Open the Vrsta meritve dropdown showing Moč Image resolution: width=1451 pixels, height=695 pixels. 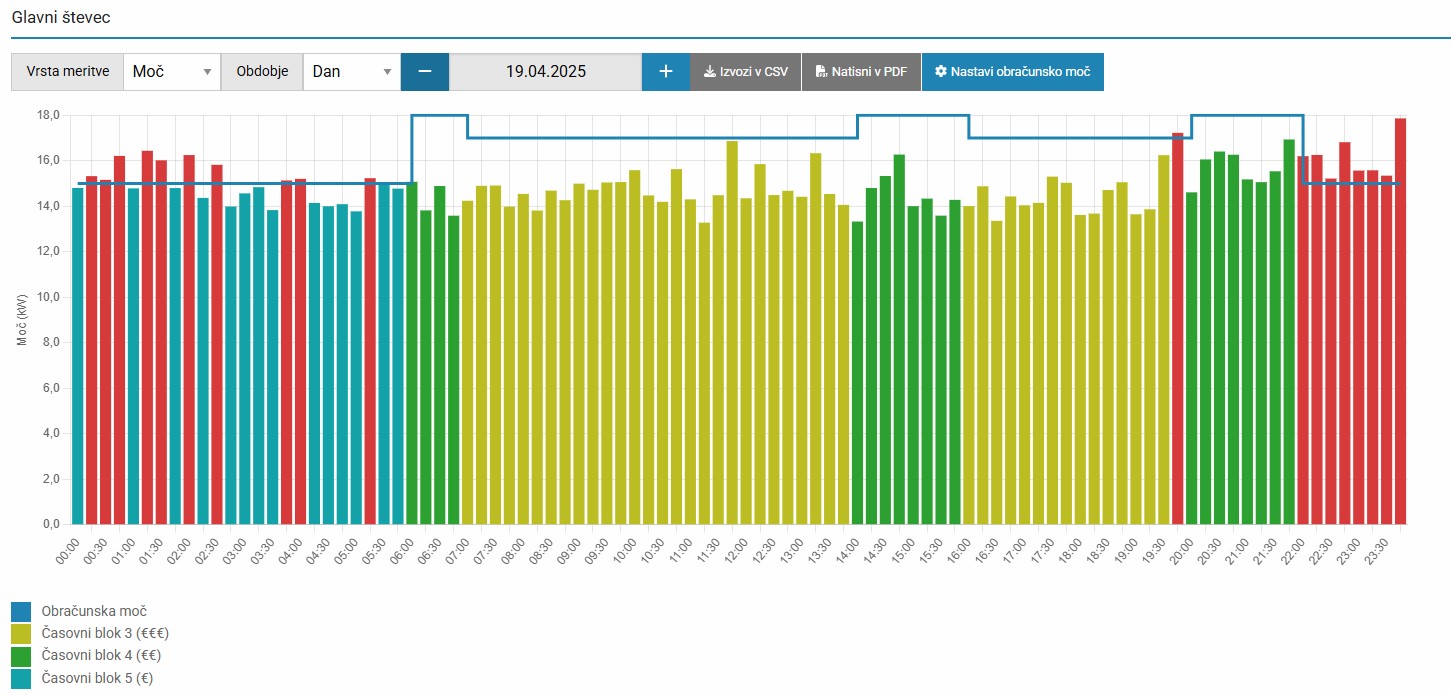172,72
